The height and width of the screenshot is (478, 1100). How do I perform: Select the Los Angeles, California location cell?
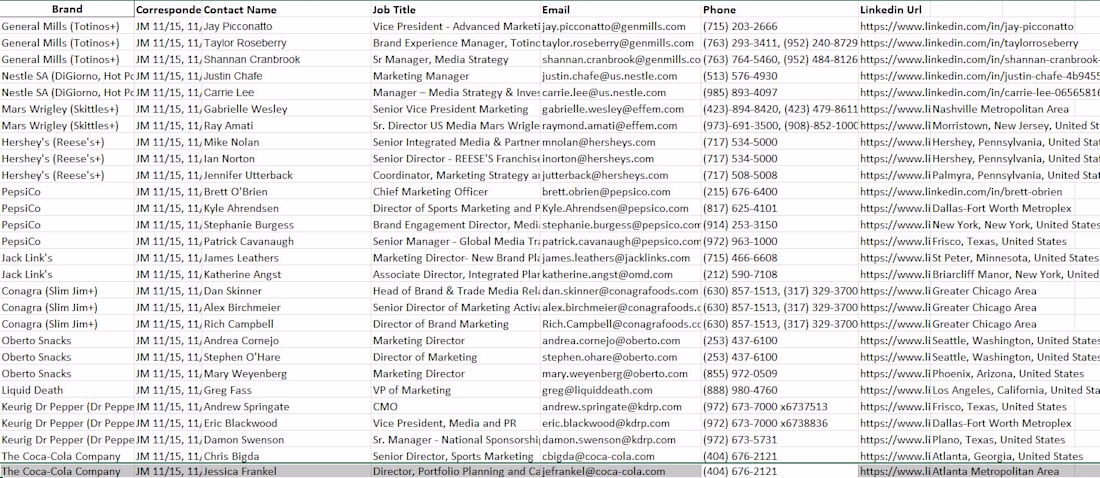1015,391
